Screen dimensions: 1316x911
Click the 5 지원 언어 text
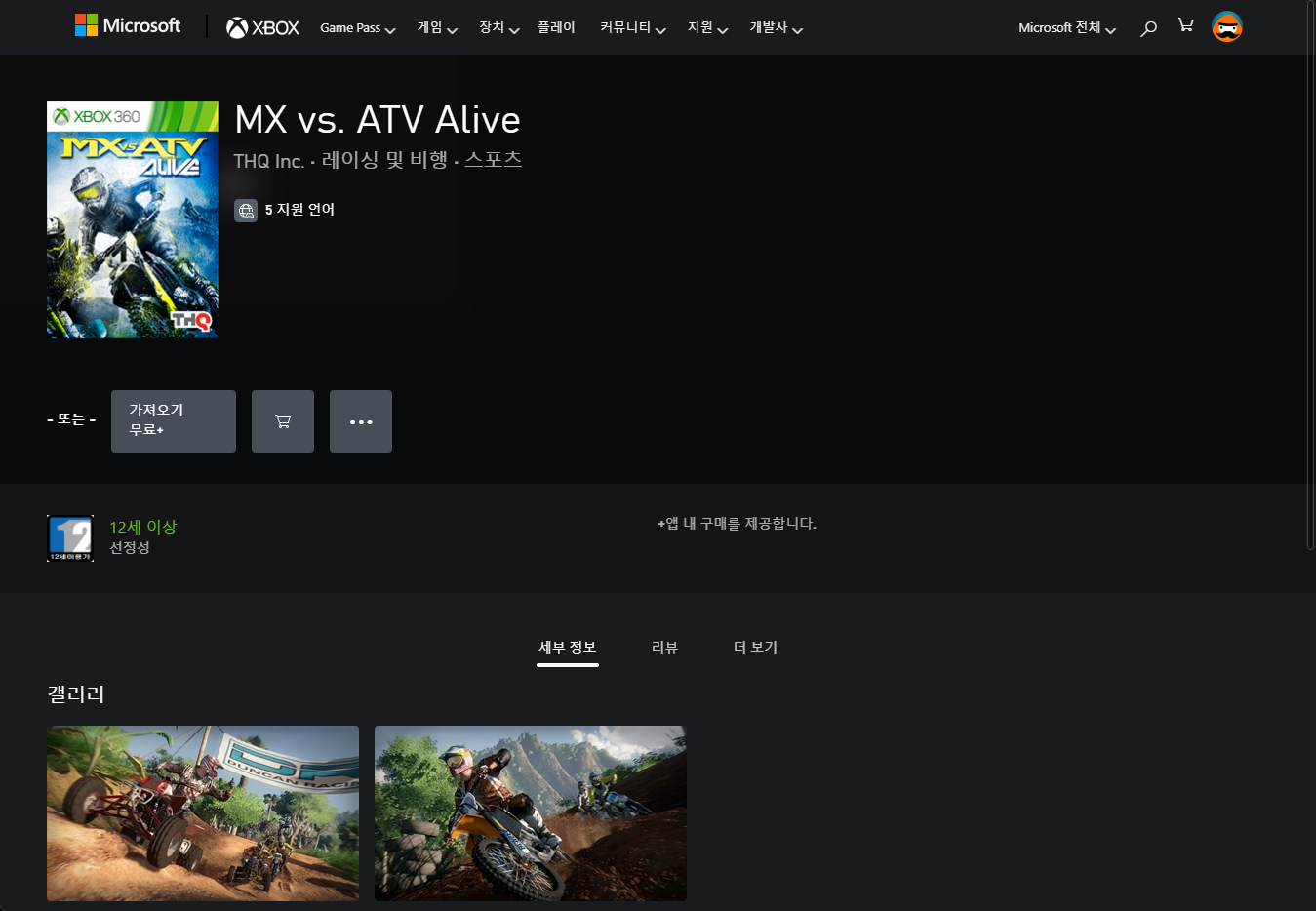pos(299,210)
